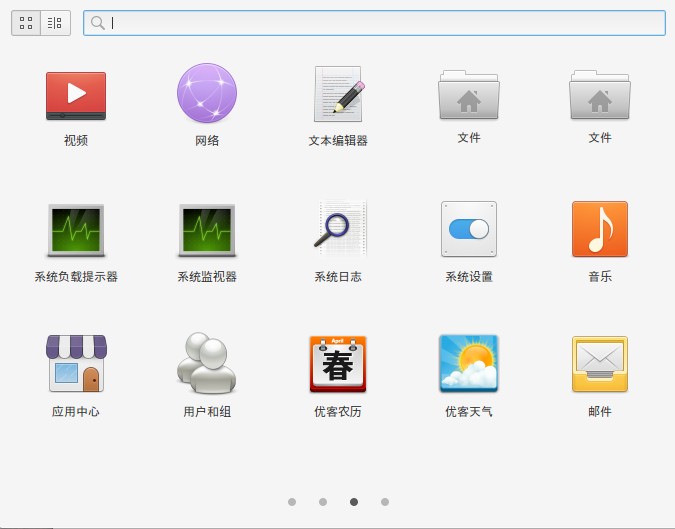This screenshot has height=529, width=675.
Task: Launch the 系统监视器 system monitor
Action: pos(207,230)
